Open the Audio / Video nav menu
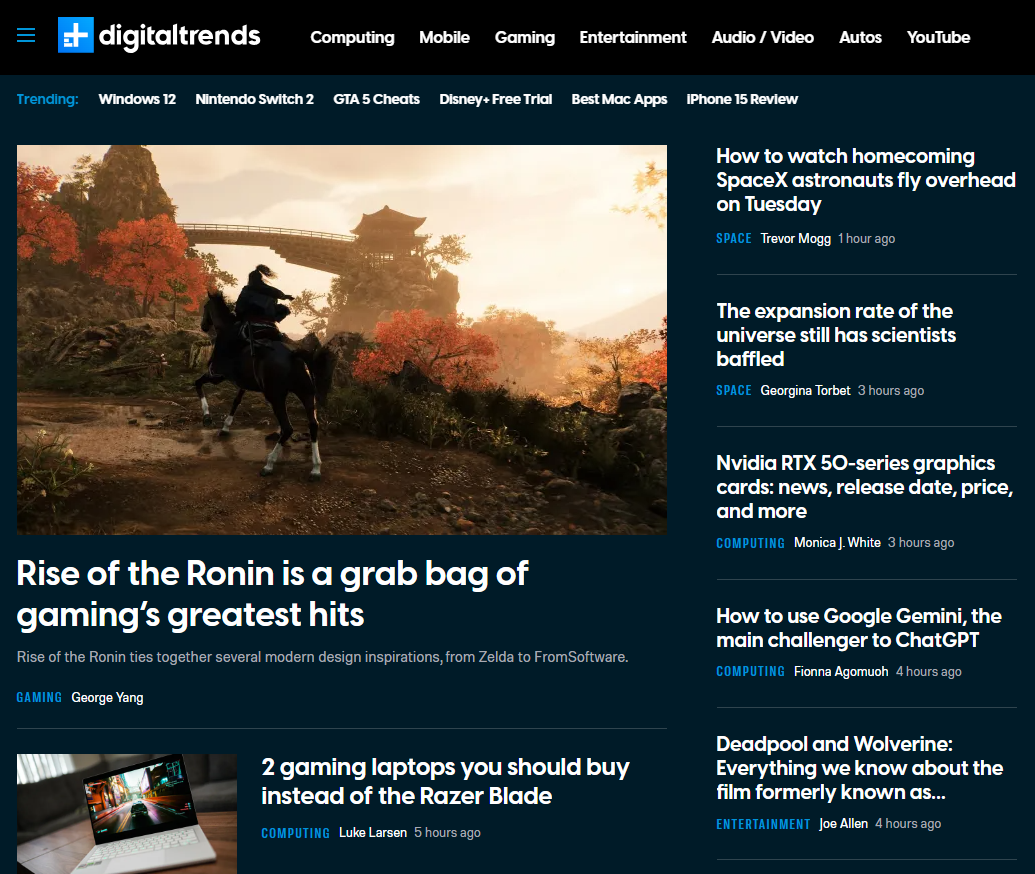Image resolution: width=1035 pixels, height=874 pixels. [762, 38]
